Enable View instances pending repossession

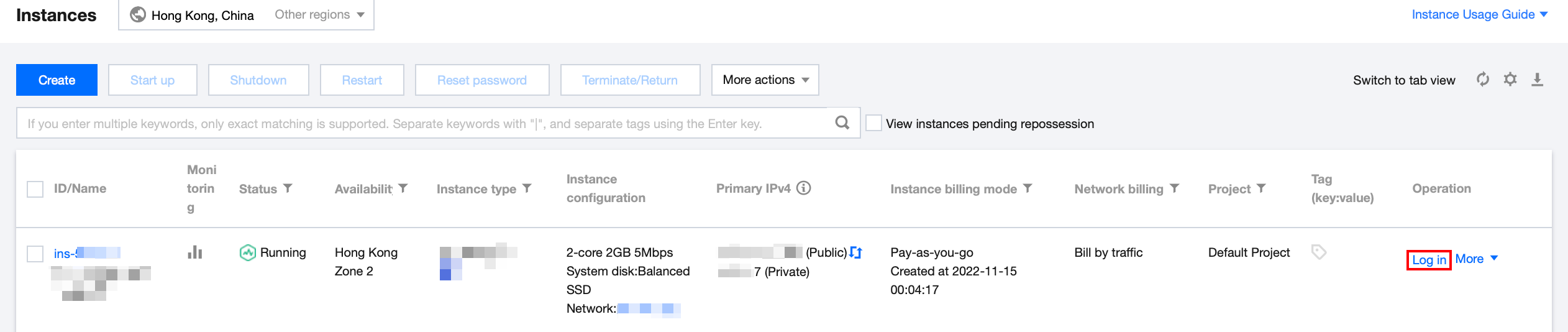873,123
